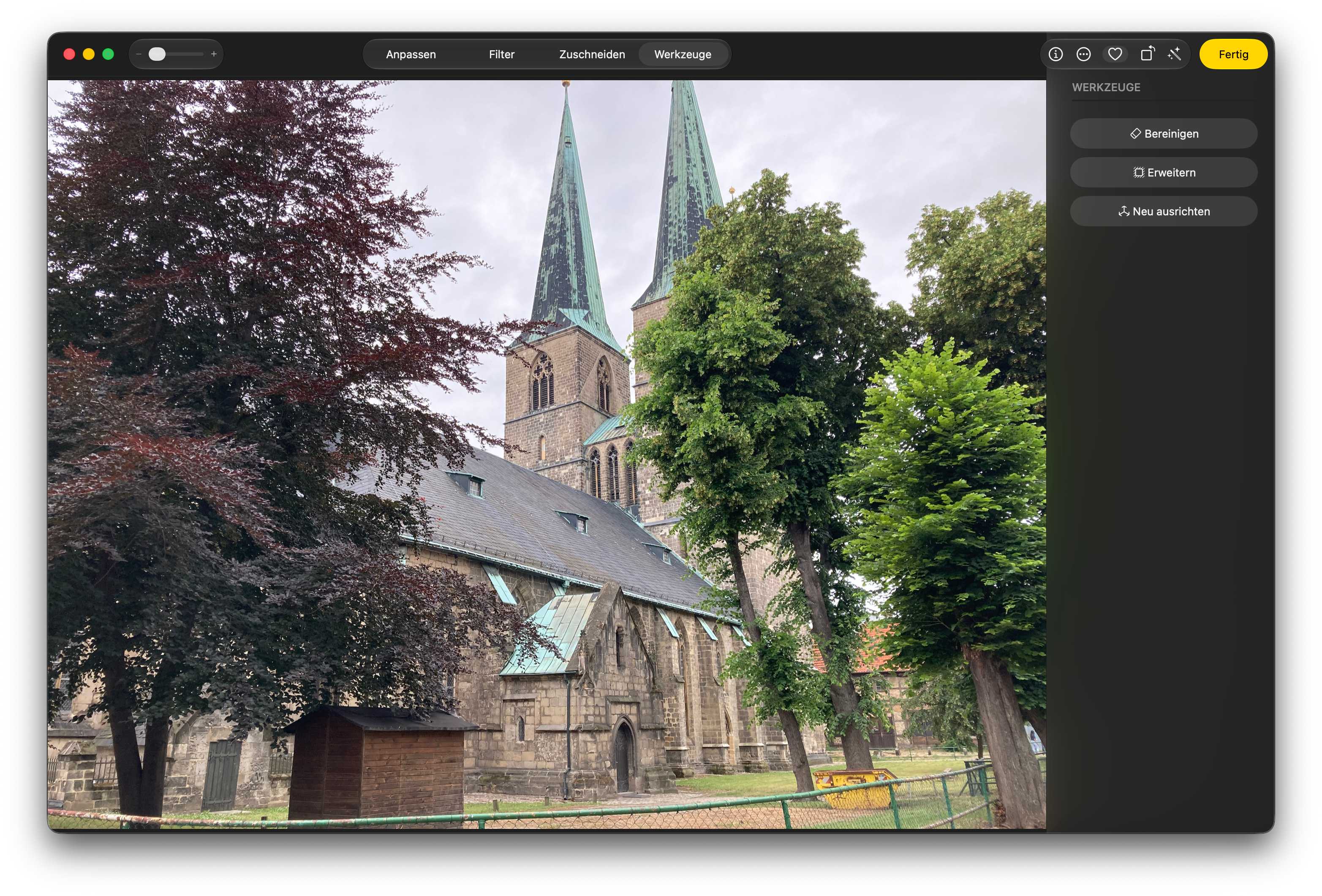The image size is (1322, 896).
Task: Enter full screen with green button
Action: [108, 54]
